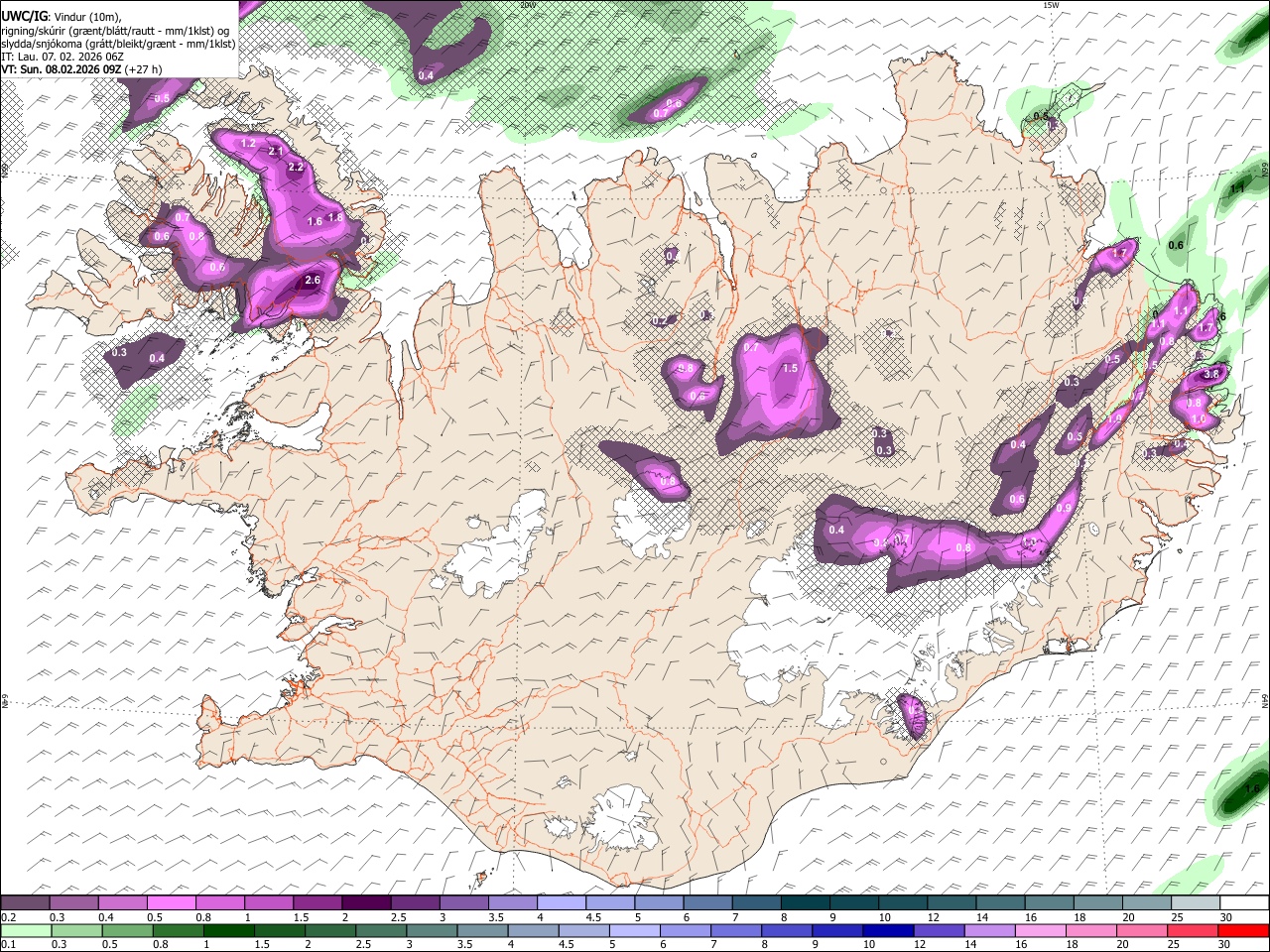
Task: Pick dark purple upper scale swatch at 2
Action: tap(365, 902)
